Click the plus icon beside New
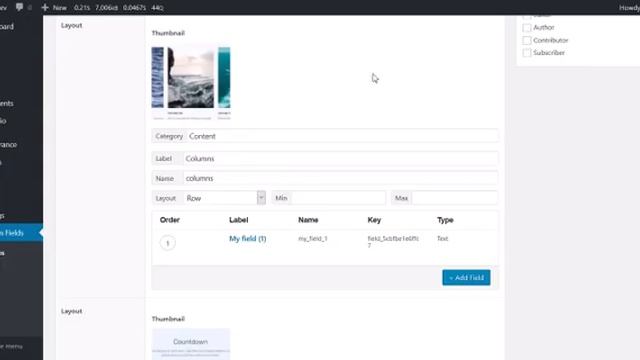Viewport: 640px width, 360px height. click(x=45, y=7)
